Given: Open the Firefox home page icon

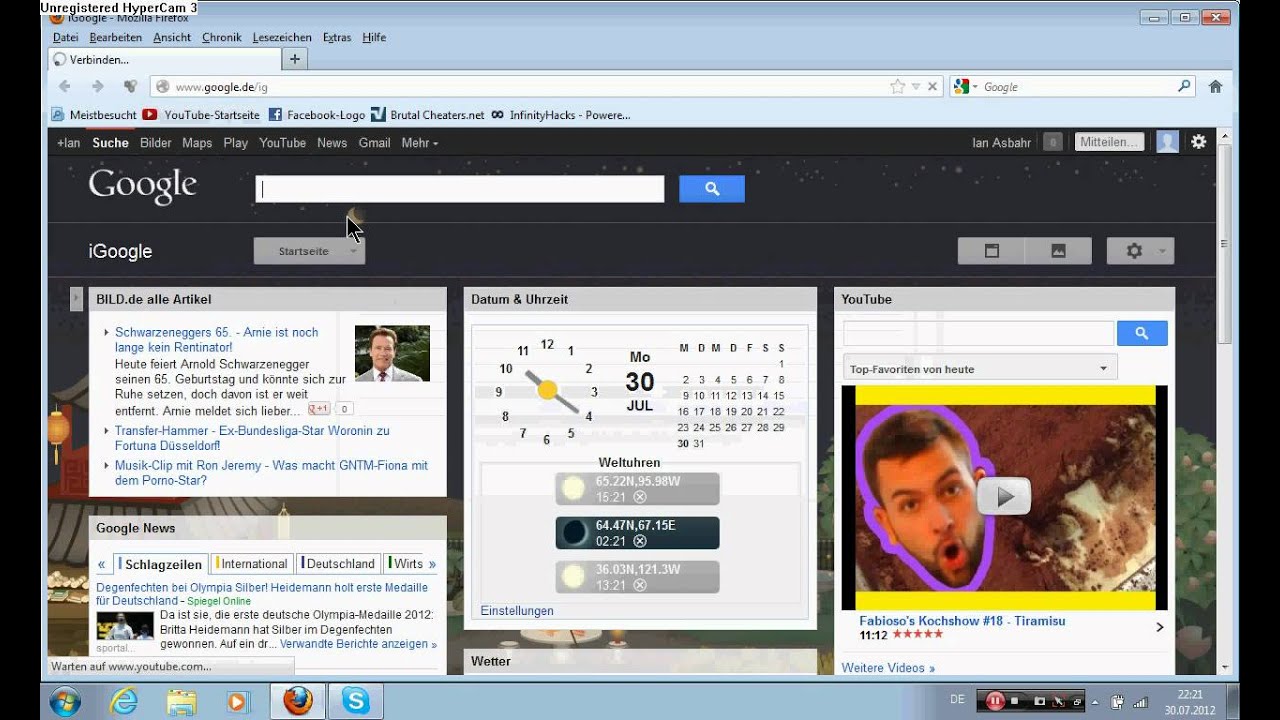Looking at the screenshot, I should tap(1216, 87).
